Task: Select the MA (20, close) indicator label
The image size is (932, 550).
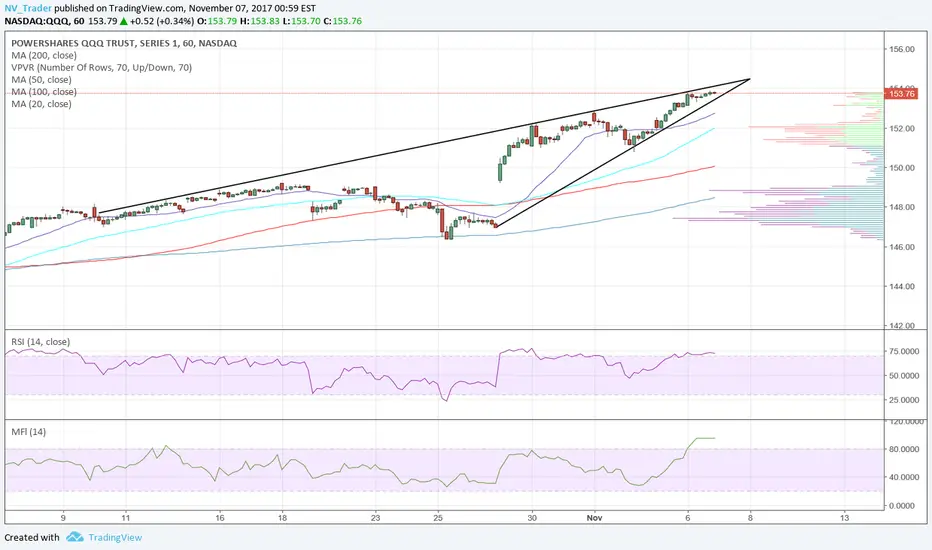Action: 42,103
